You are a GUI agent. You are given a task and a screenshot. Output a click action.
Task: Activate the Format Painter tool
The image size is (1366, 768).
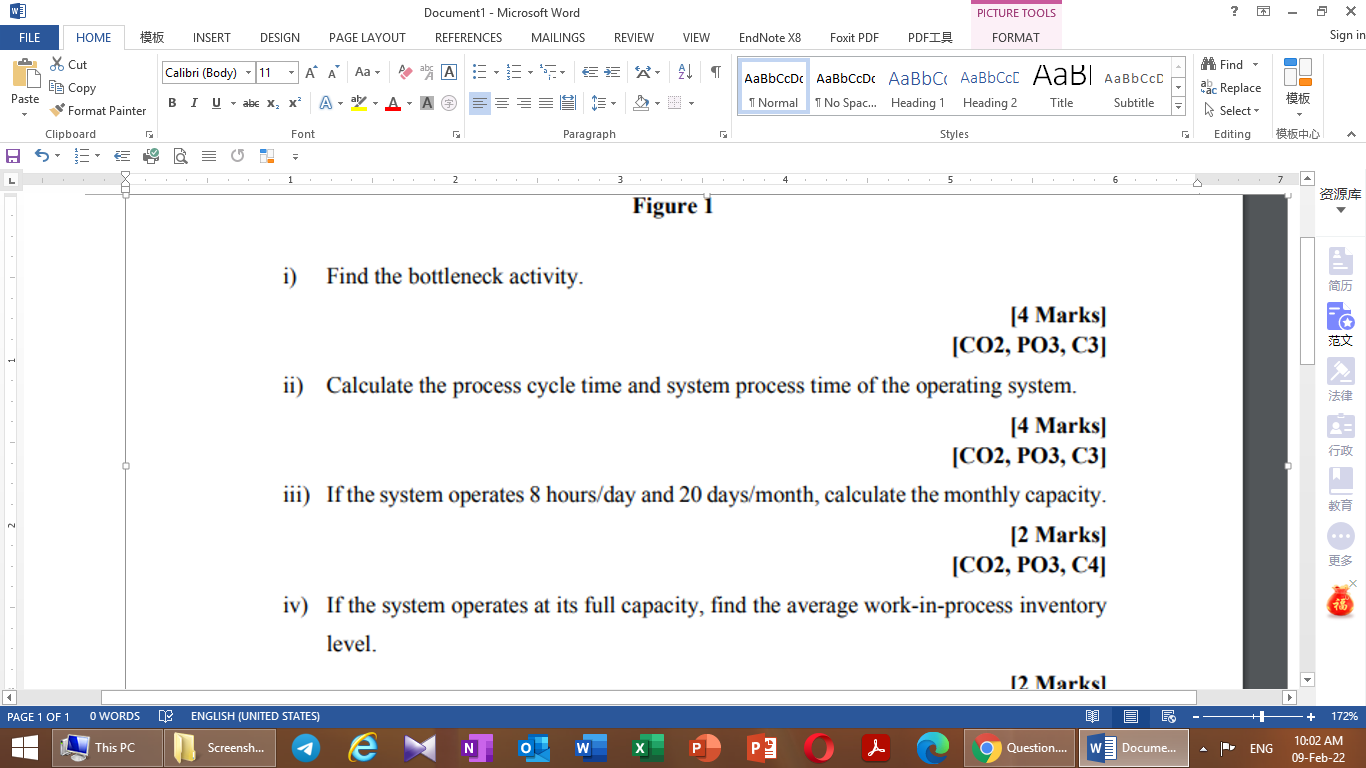98,110
